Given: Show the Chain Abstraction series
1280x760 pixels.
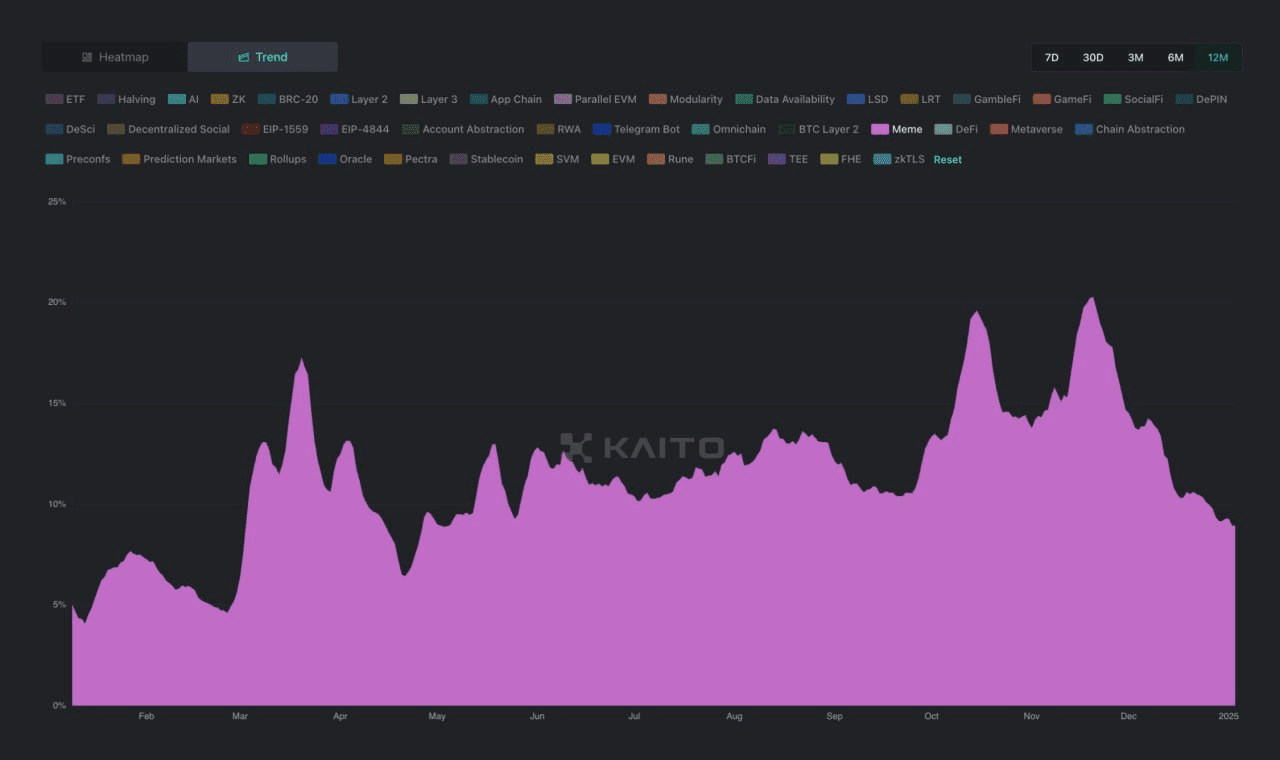Looking at the screenshot, I should coord(1130,129).
